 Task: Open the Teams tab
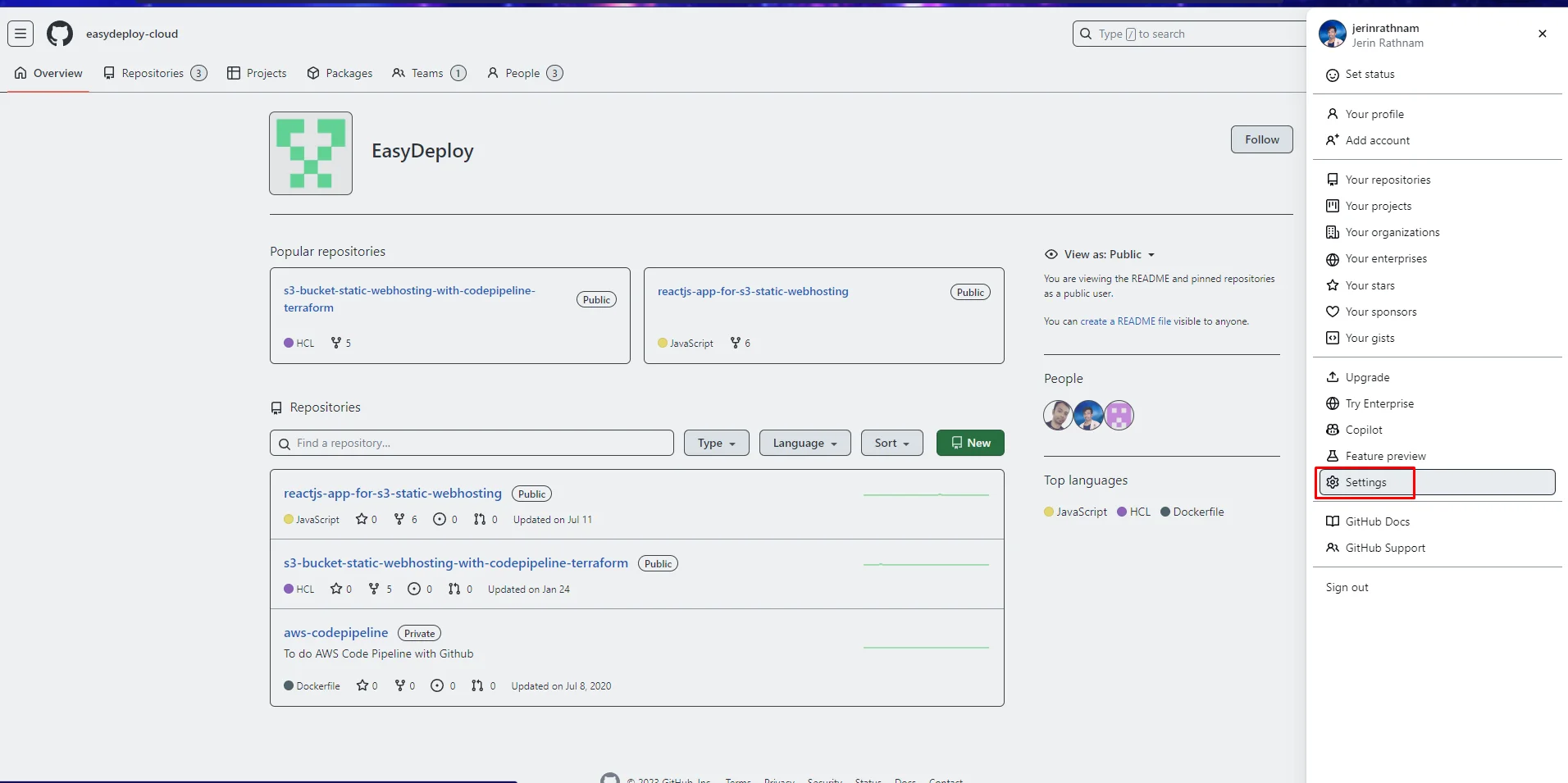click(x=429, y=73)
